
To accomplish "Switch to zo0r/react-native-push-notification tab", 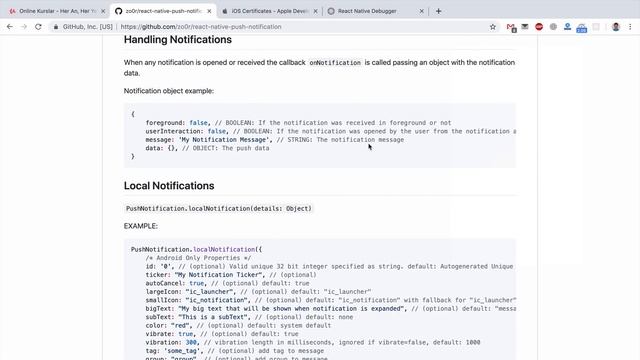I will point(163,11).
